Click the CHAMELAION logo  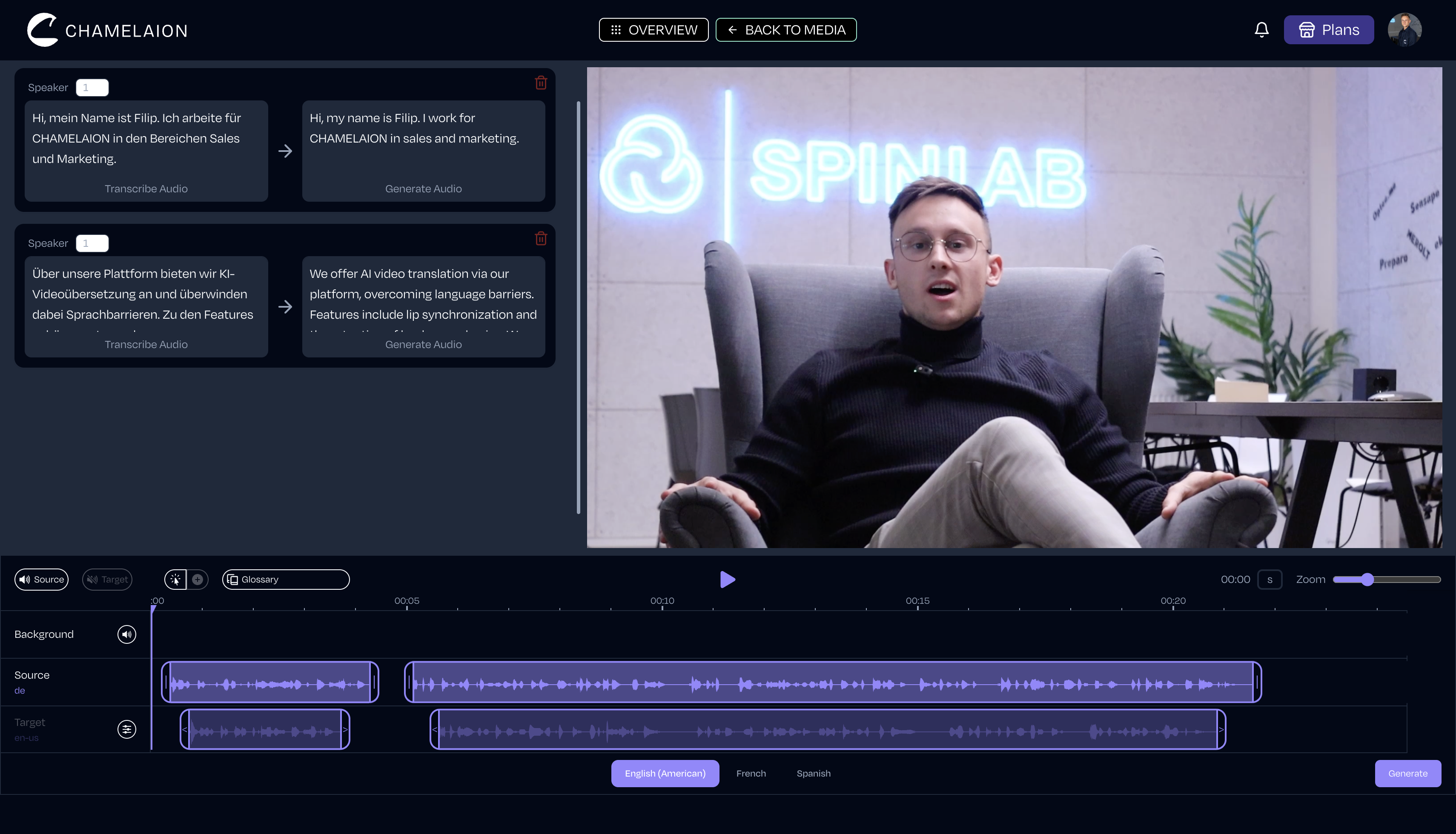click(x=108, y=30)
